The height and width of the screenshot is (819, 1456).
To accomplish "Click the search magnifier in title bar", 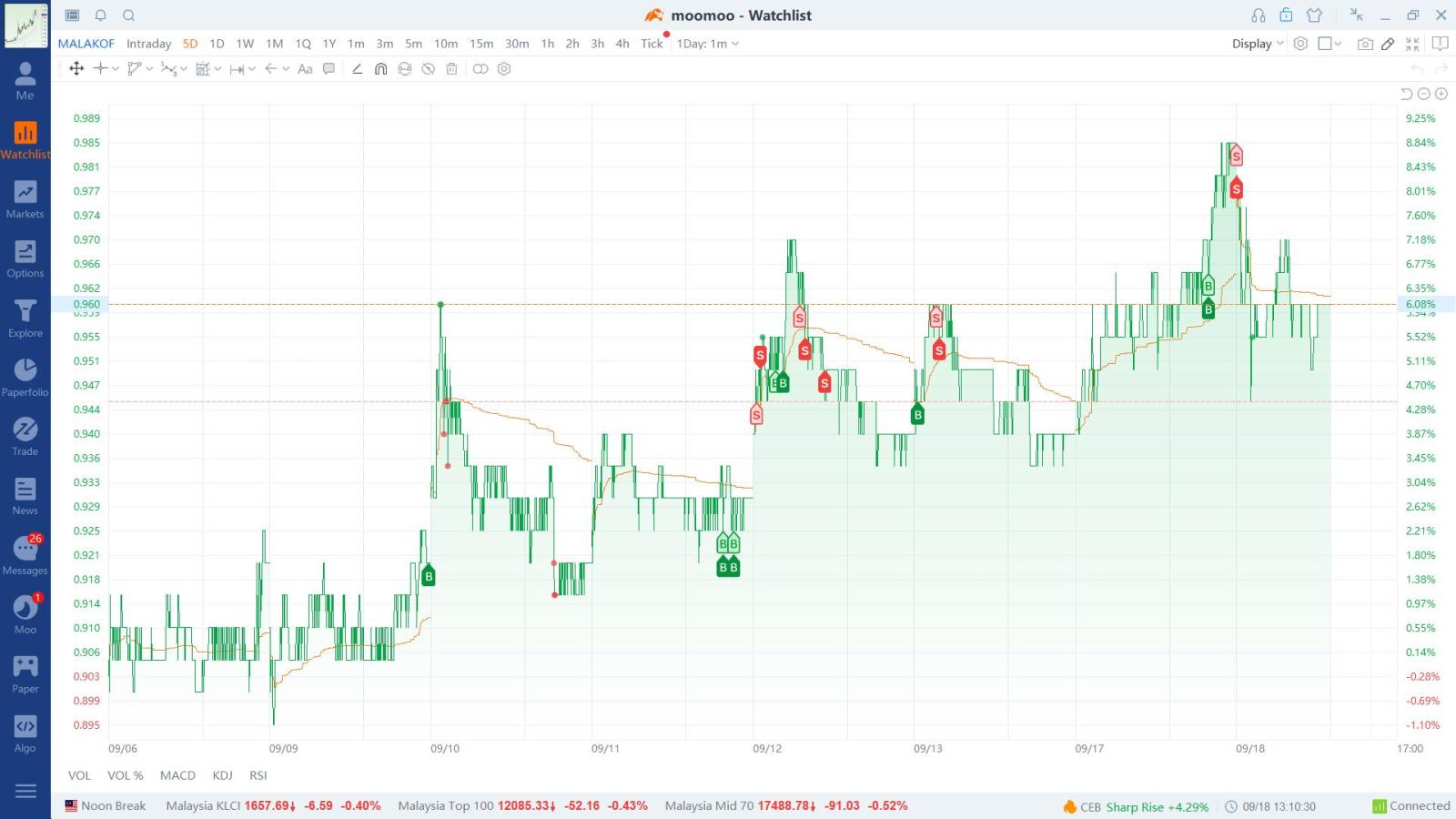I will point(129,15).
